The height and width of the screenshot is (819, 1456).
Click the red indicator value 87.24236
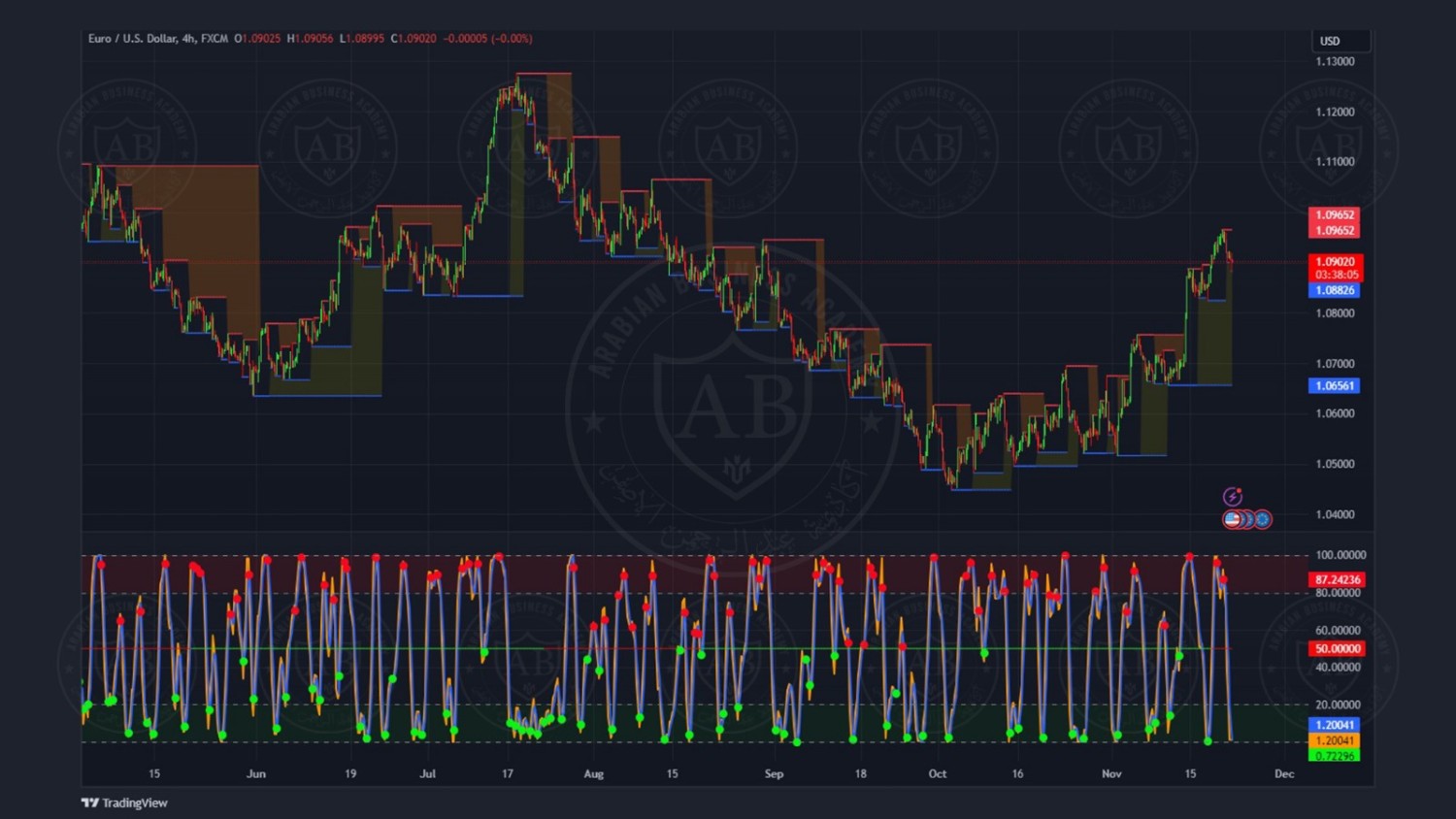[x=1337, y=579]
